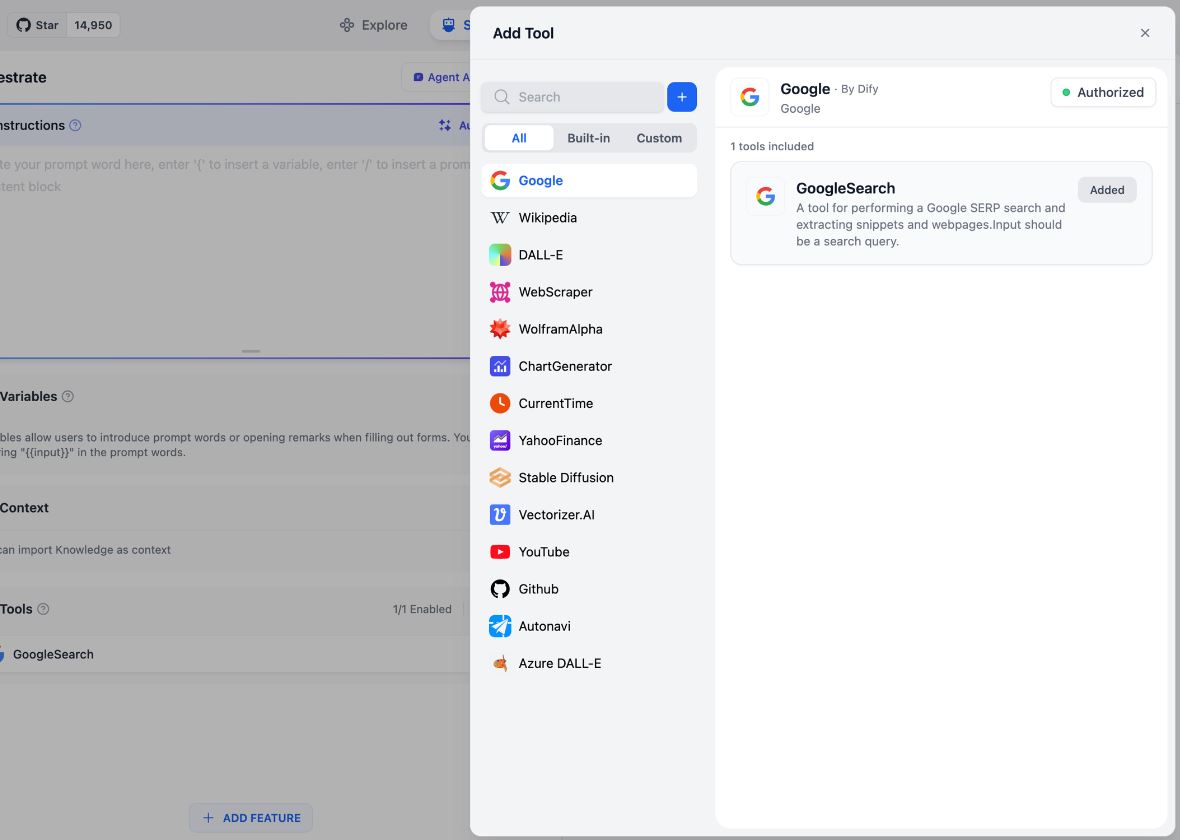
Task: Click the ADD FEATURE button
Action: coord(251,818)
